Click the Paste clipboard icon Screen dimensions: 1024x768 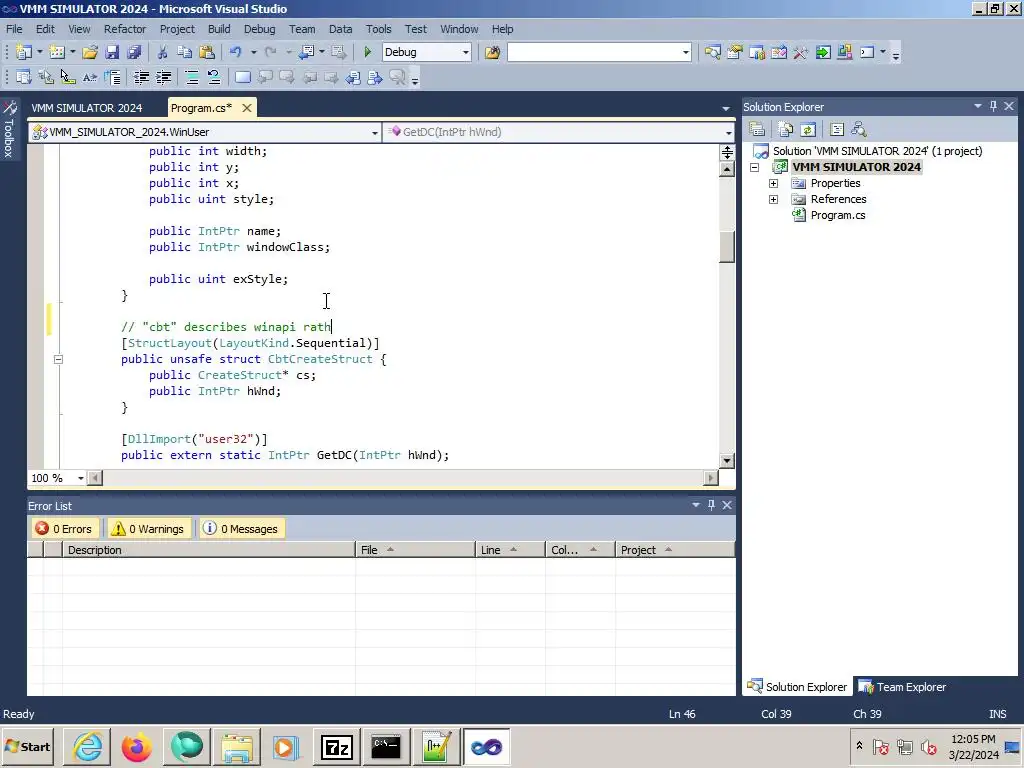[207, 52]
